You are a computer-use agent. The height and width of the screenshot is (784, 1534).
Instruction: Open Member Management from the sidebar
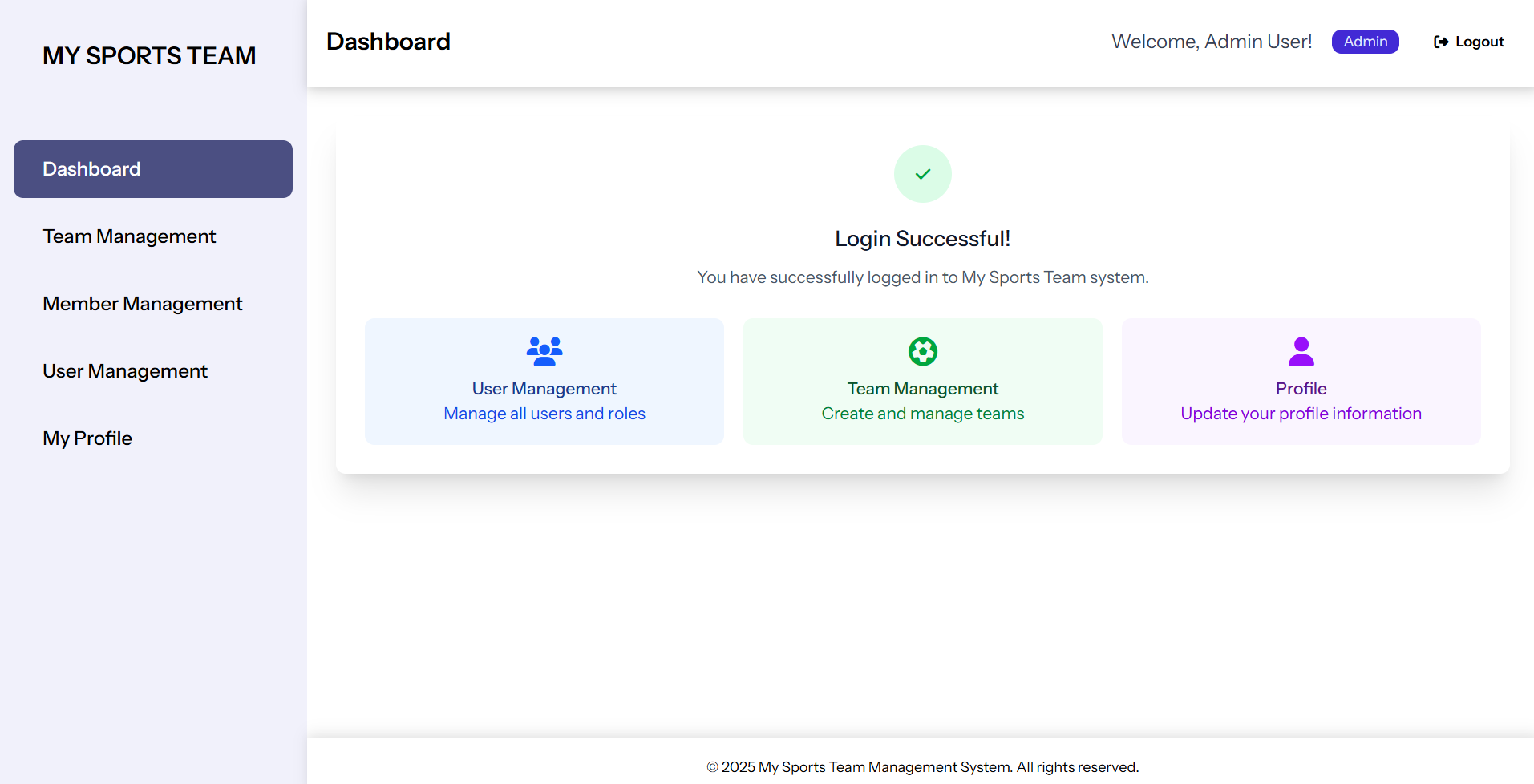(142, 303)
